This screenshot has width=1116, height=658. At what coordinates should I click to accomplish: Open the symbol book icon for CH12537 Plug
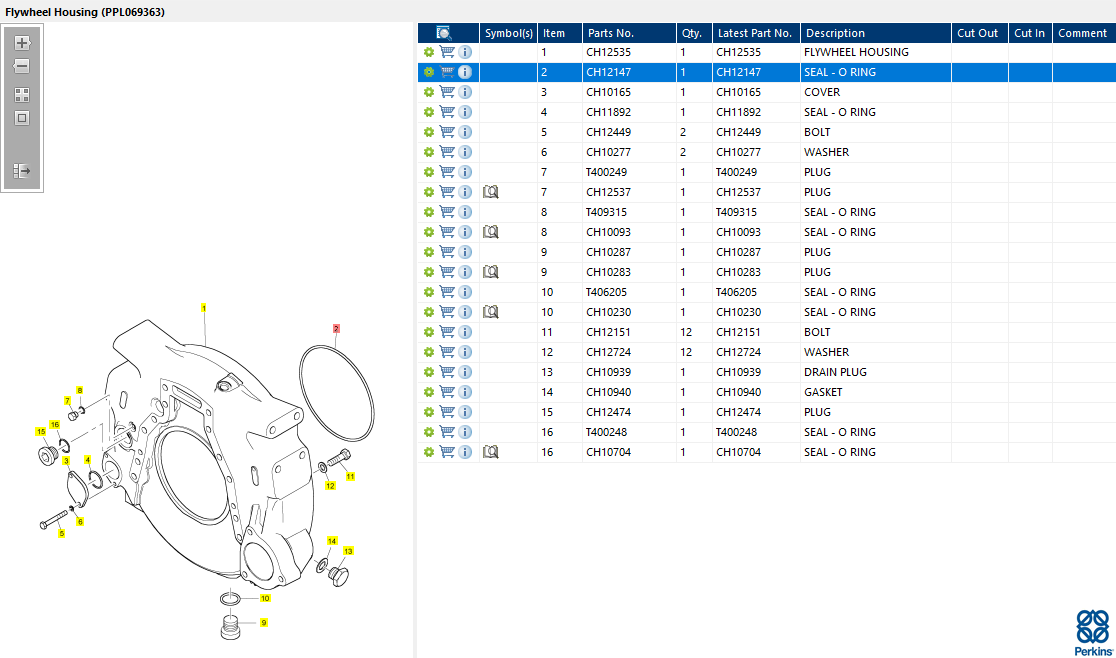tap(490, 192)
